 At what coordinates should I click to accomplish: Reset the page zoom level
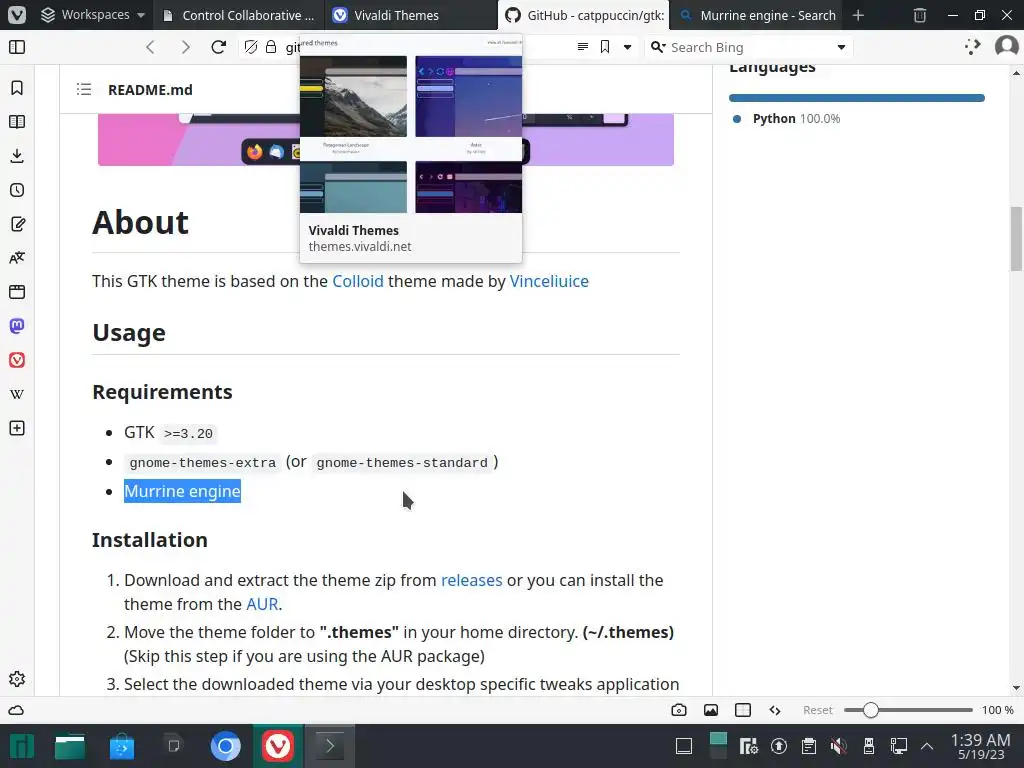coord(818,710)
